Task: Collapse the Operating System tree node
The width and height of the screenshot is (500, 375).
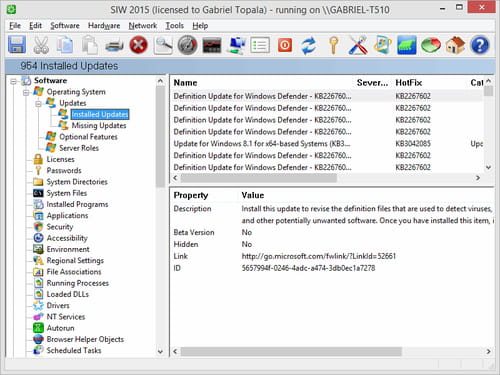Action: click(x=26, y=92)
